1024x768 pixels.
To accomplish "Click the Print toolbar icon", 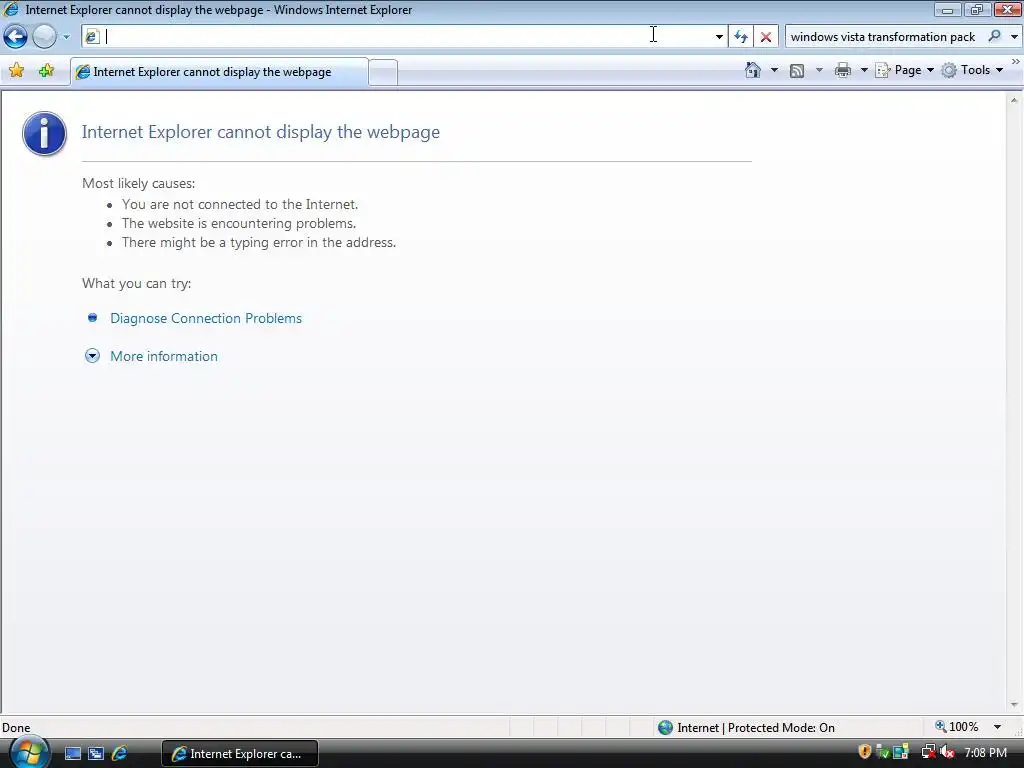I will point(843,70).
